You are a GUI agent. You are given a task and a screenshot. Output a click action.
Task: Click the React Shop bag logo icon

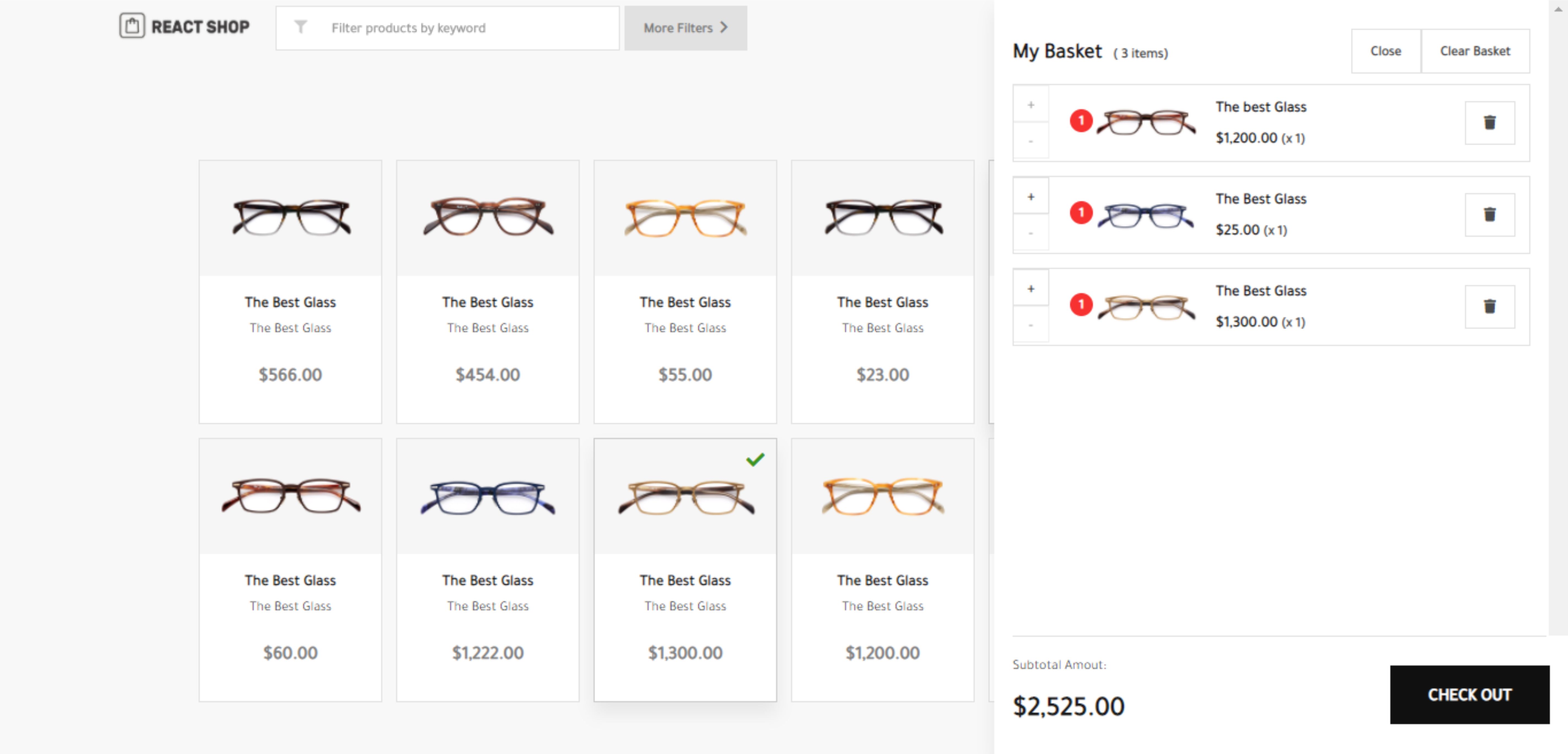131,26
